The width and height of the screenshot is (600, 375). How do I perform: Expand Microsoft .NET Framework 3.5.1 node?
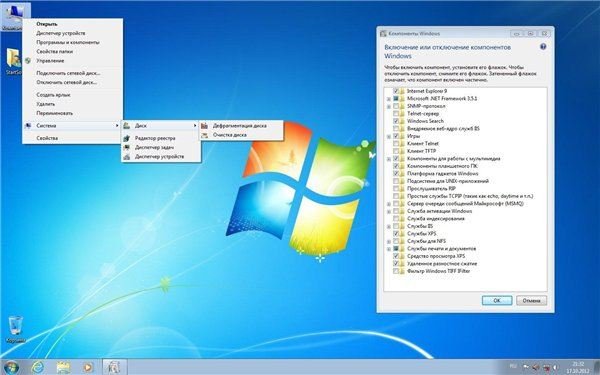(389, 99)
